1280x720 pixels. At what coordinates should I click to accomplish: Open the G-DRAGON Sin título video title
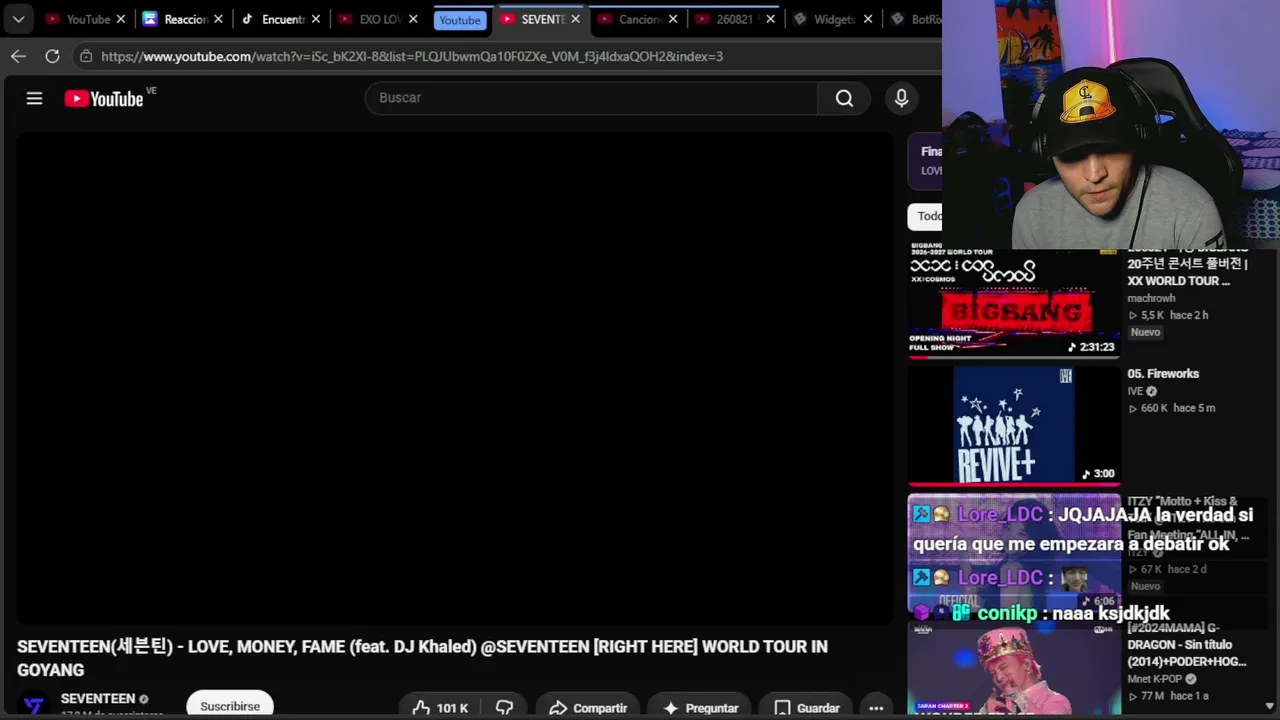pyautogui.click(x=1187, y=645)
